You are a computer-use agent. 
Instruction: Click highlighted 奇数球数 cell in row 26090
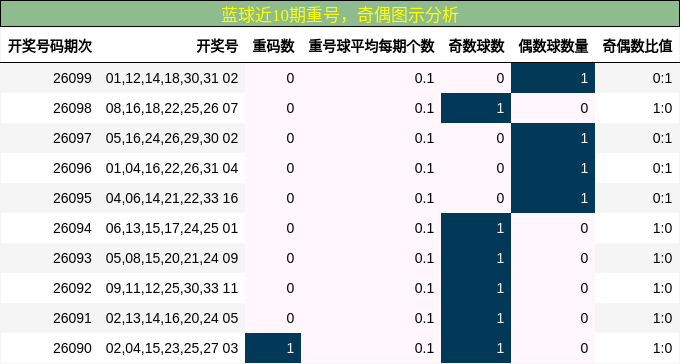(x=476, y=348)
